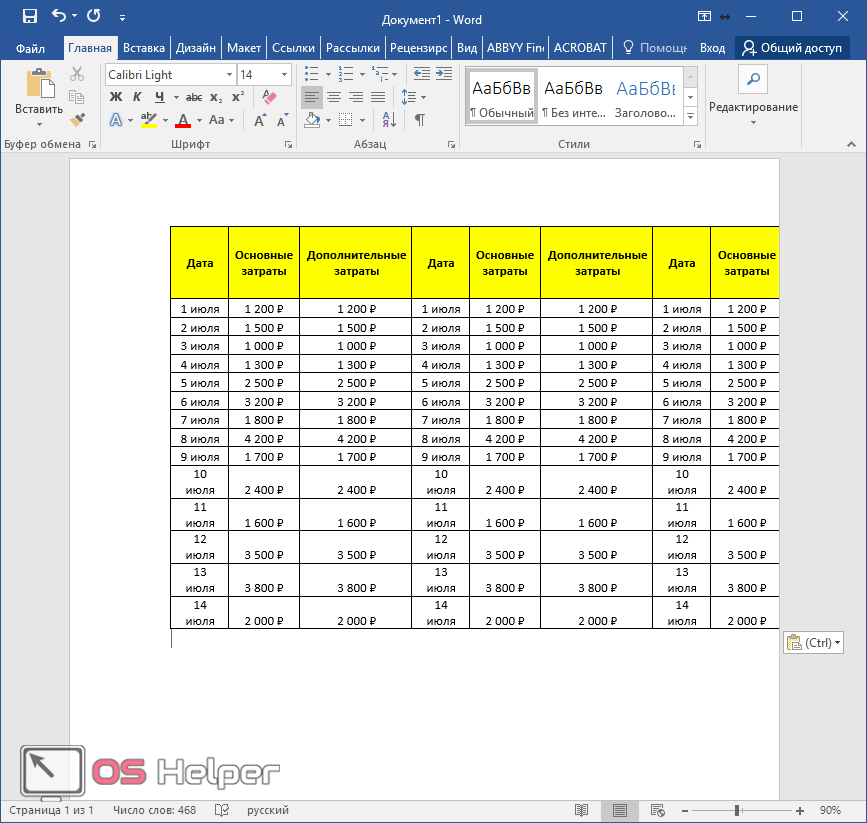Expand the Paste Options (Ctrl) dropdown
This screenshot has height=823, width=867.
[x=813, y=643]
